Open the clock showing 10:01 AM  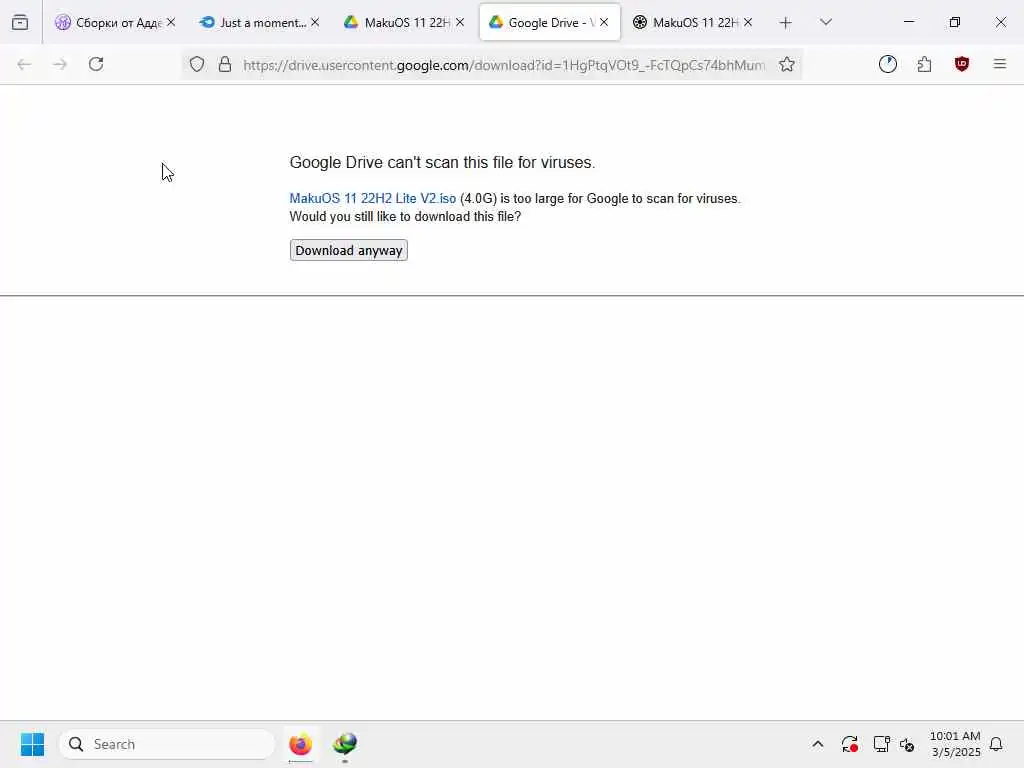(x=955, y=744)
